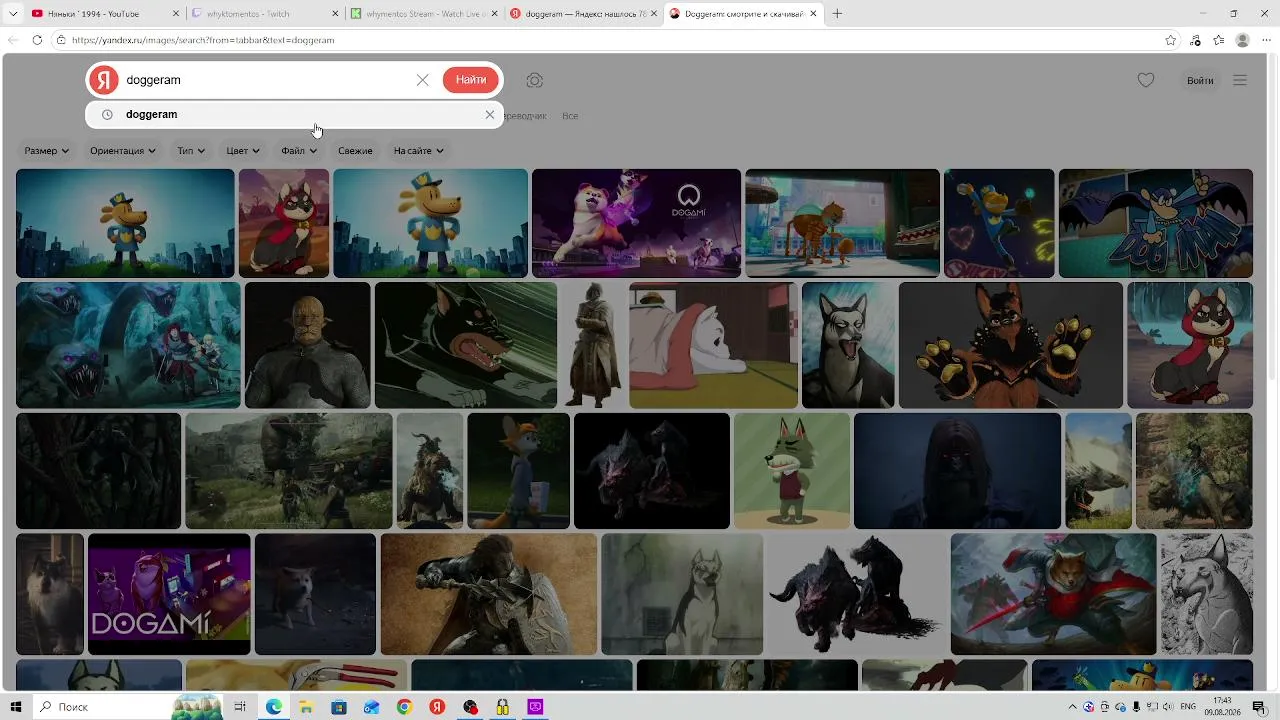1280x720 pixels.
Task: Show hidden system tray icons
Action: coord(1072,707)
